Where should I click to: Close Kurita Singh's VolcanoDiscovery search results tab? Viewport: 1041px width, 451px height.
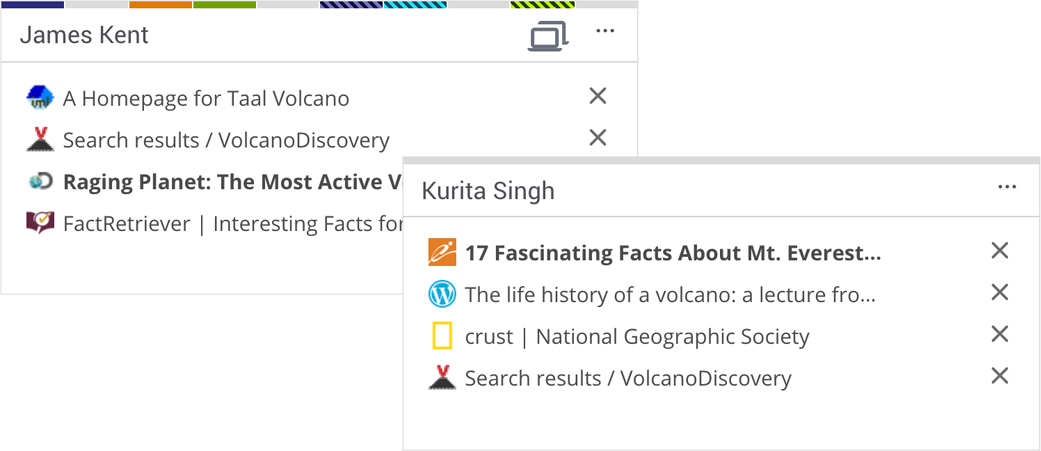tap(999, 376)
